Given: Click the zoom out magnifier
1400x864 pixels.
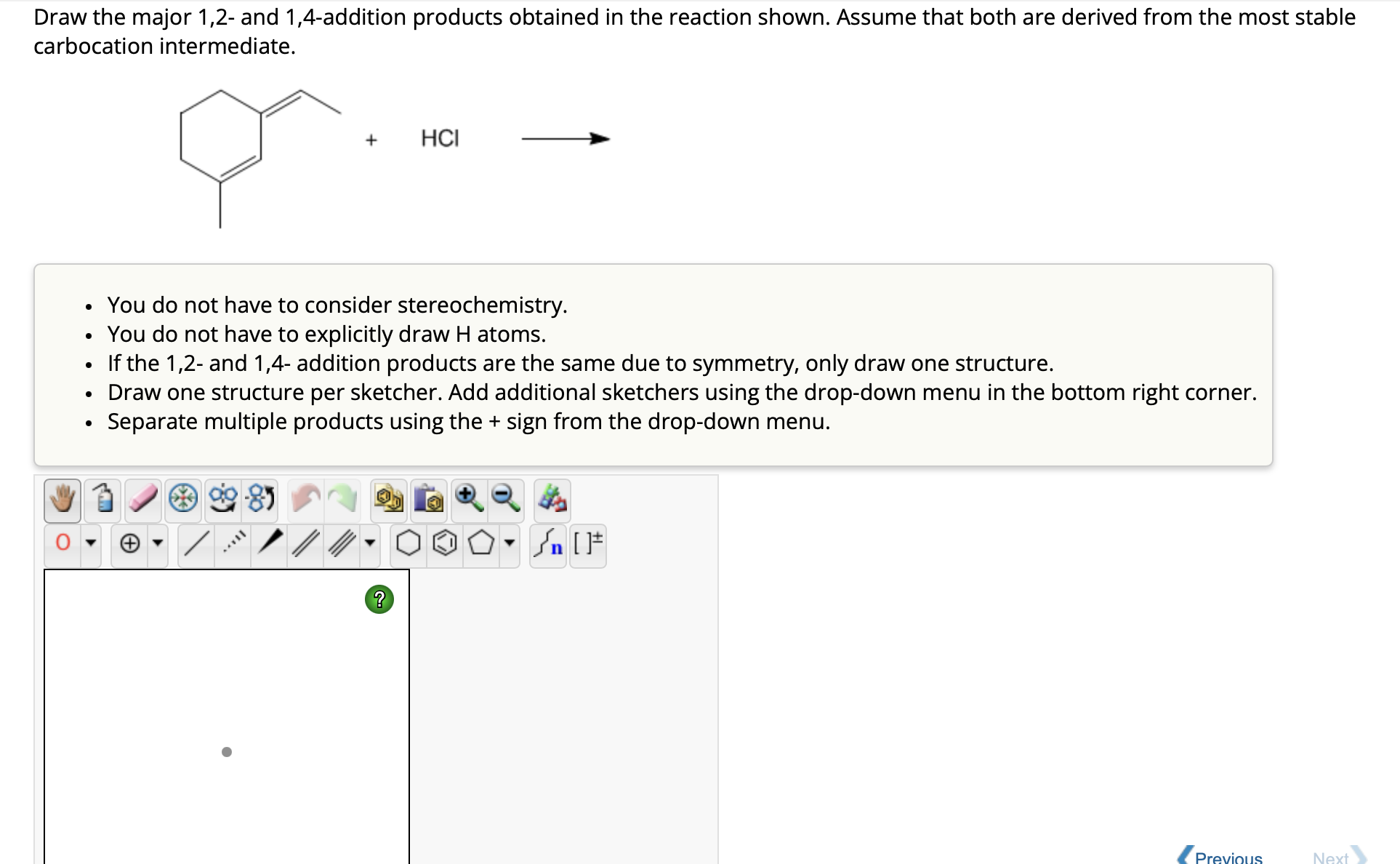Looking at the screenshot, I should [505, 500].
